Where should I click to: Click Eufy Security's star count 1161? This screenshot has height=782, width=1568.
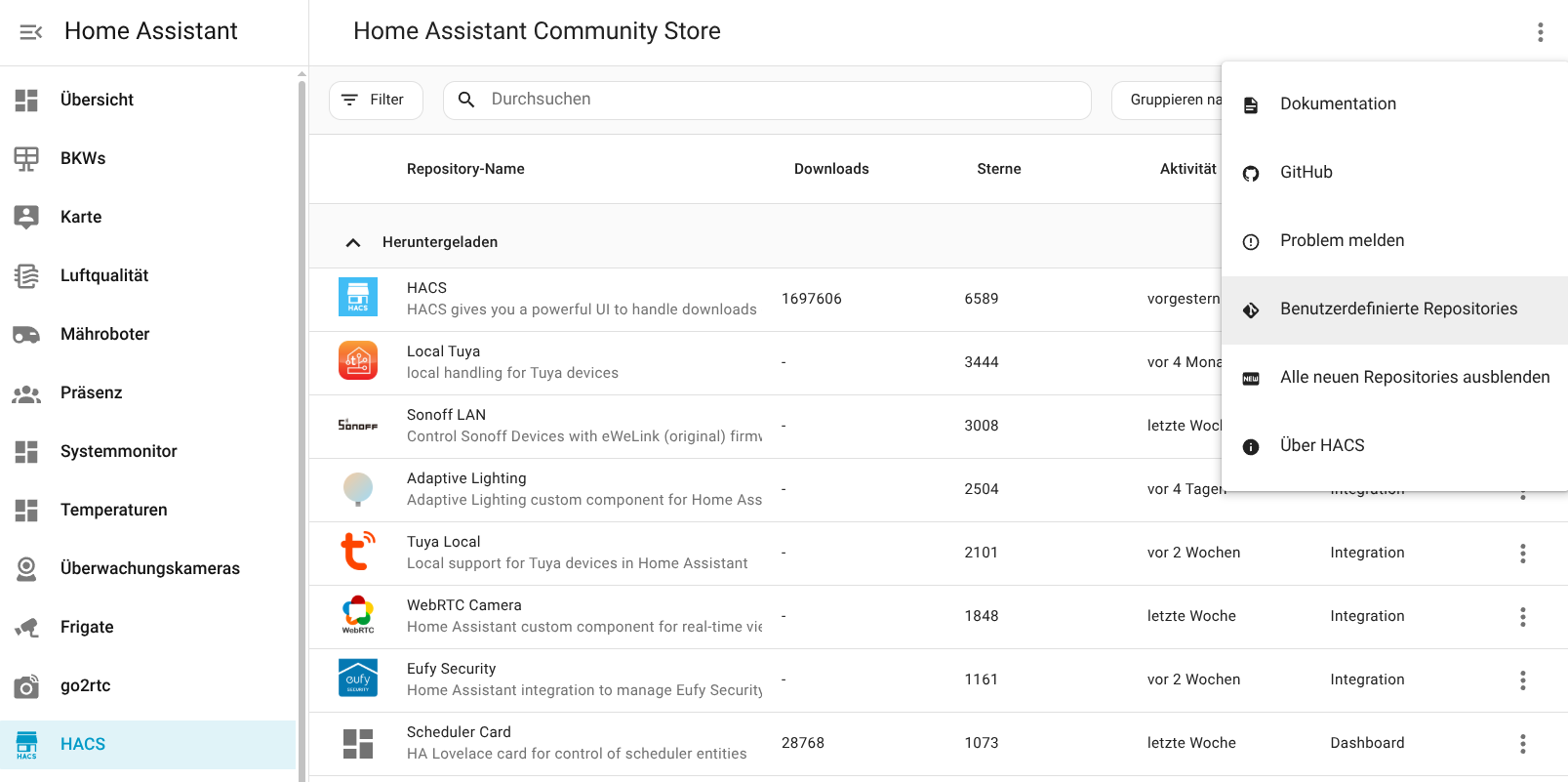point(981,679)
